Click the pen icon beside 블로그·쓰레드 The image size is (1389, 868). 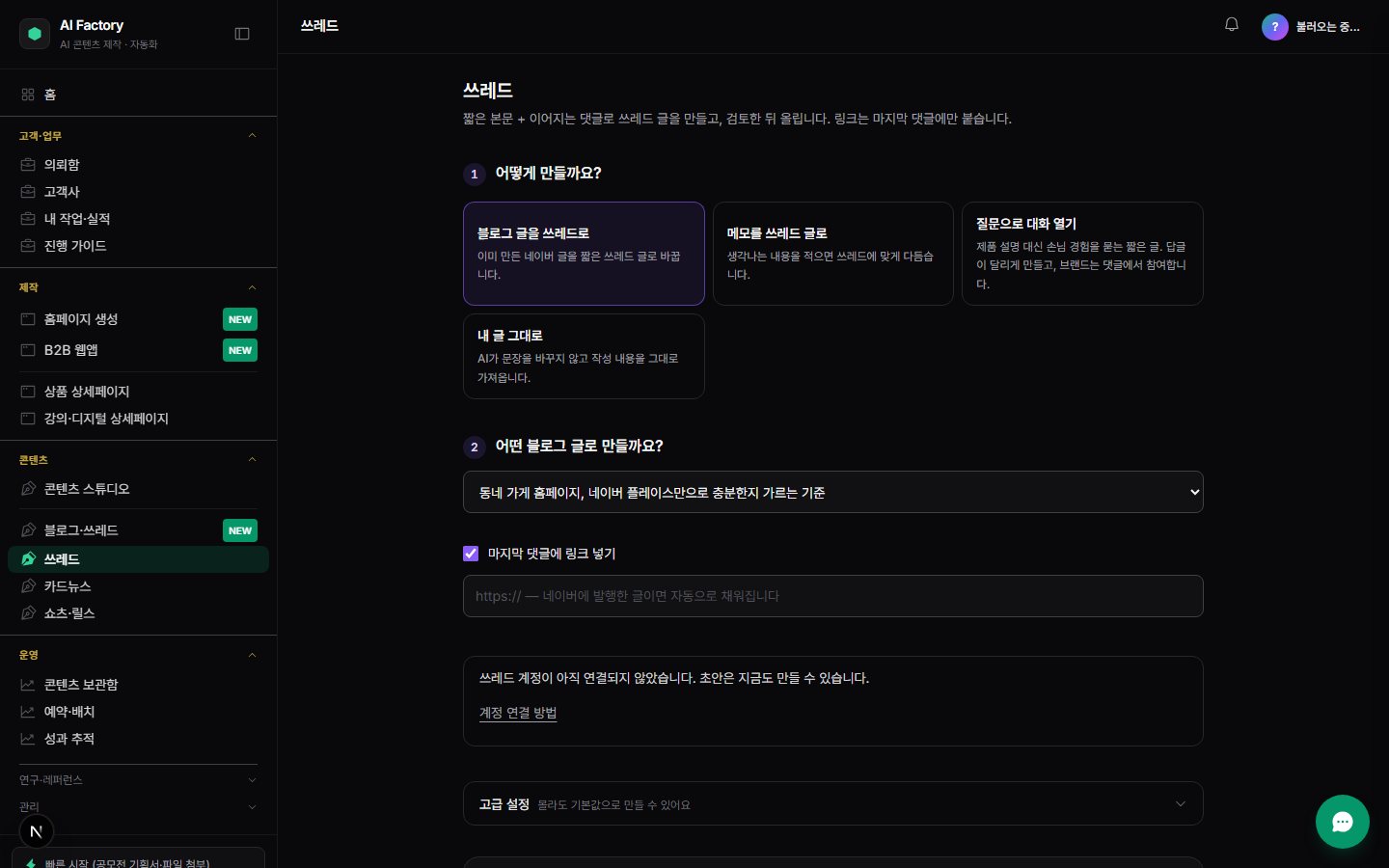pos(28,530)
